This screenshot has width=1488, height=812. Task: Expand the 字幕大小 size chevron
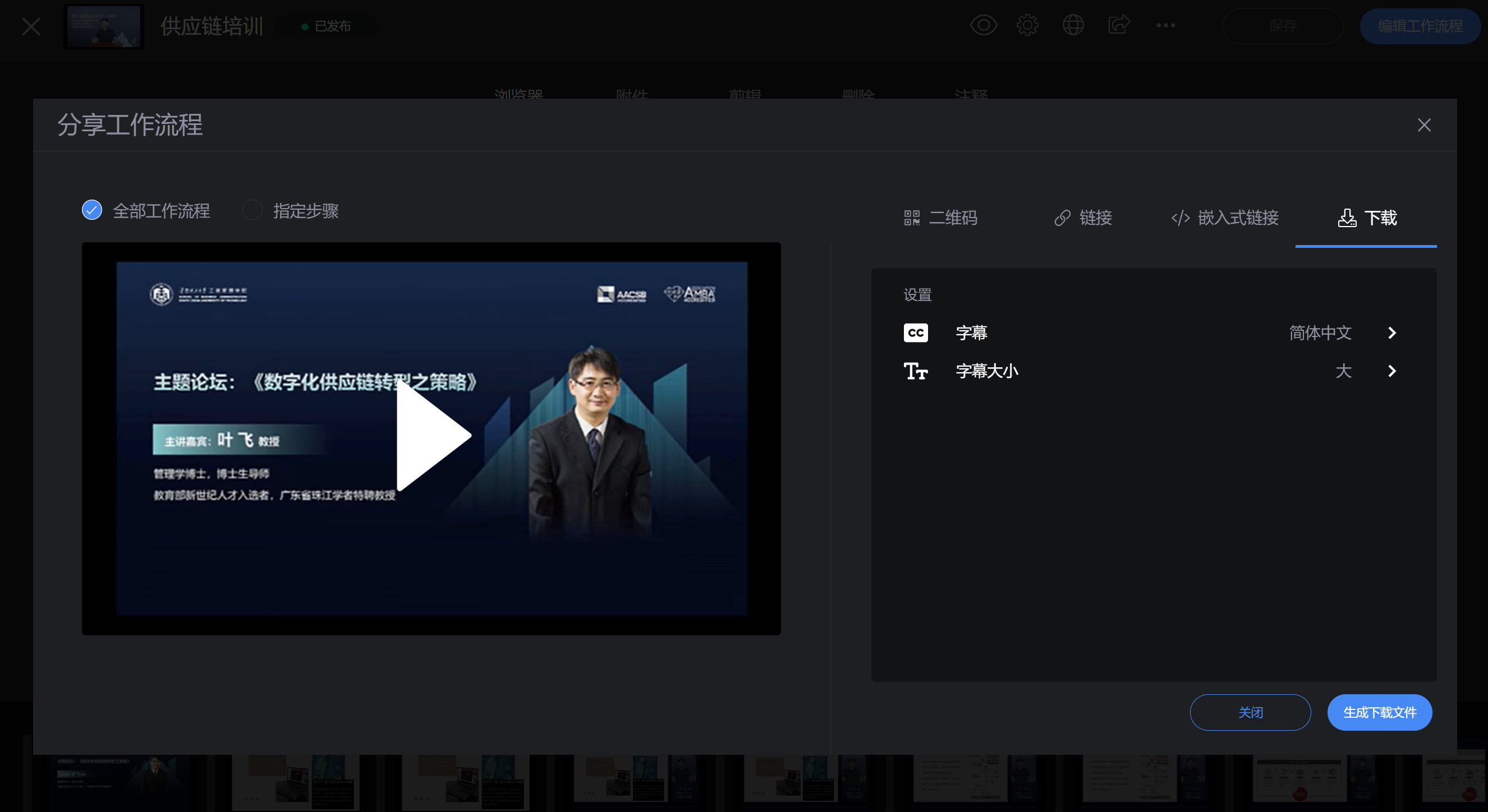1391,371
